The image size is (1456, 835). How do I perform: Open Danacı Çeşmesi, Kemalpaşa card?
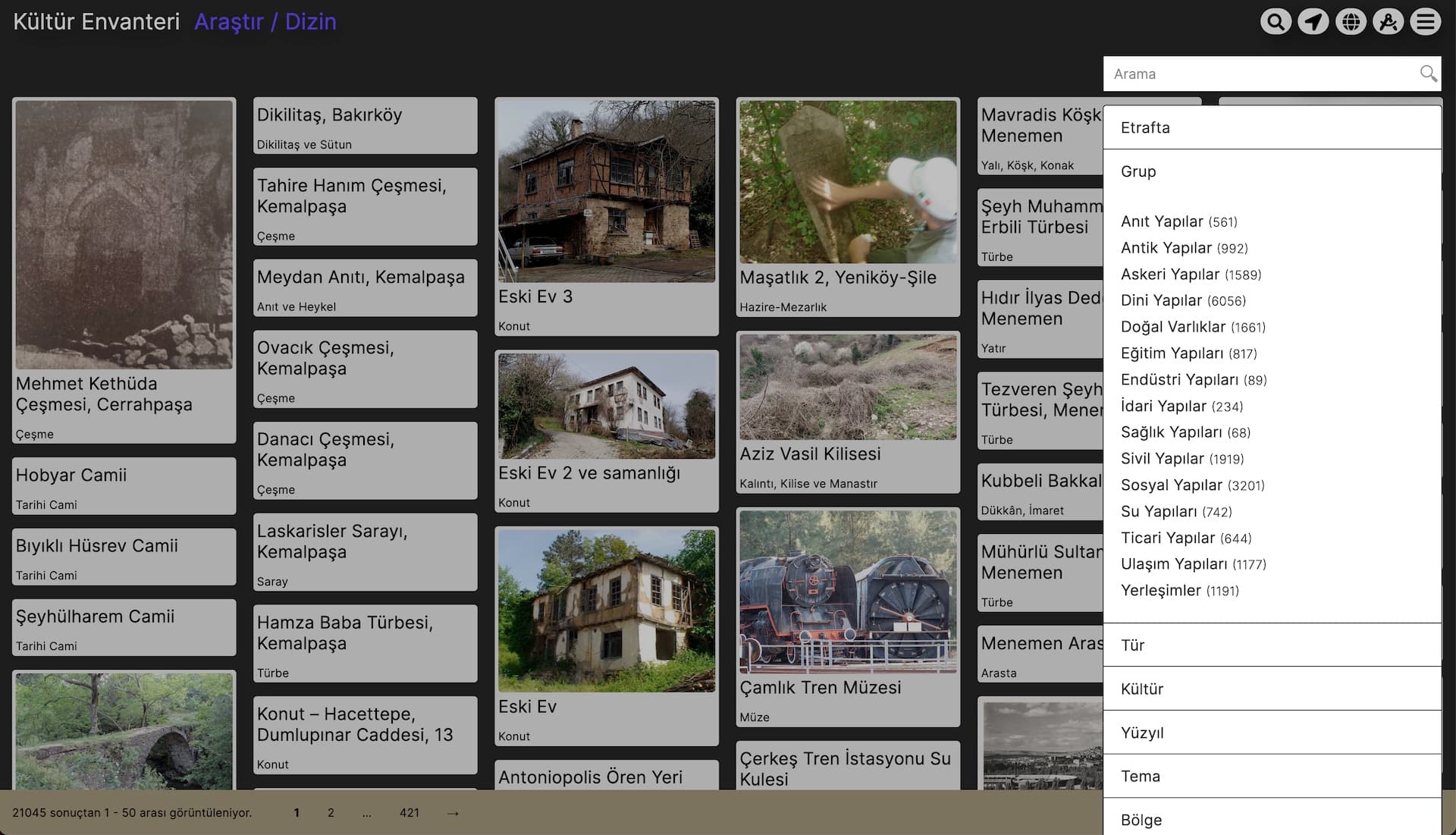[x=366, y=461]
